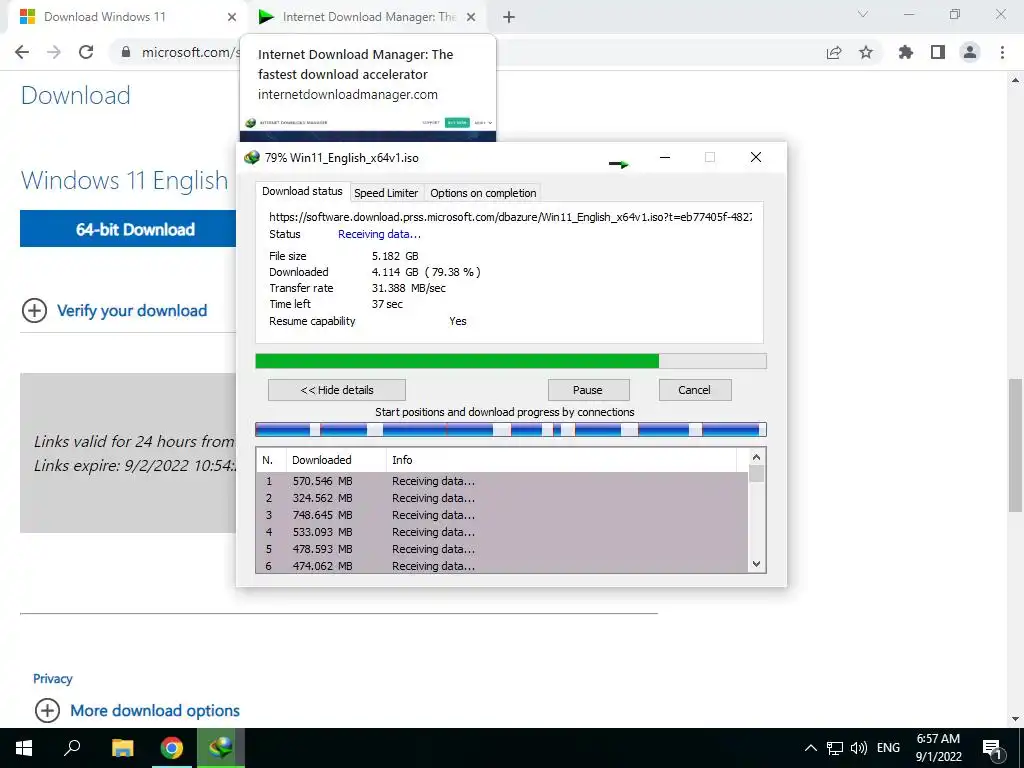Toggle Chrome side panel icon
Screen dimensions: 1024x768
coord(938,52)
